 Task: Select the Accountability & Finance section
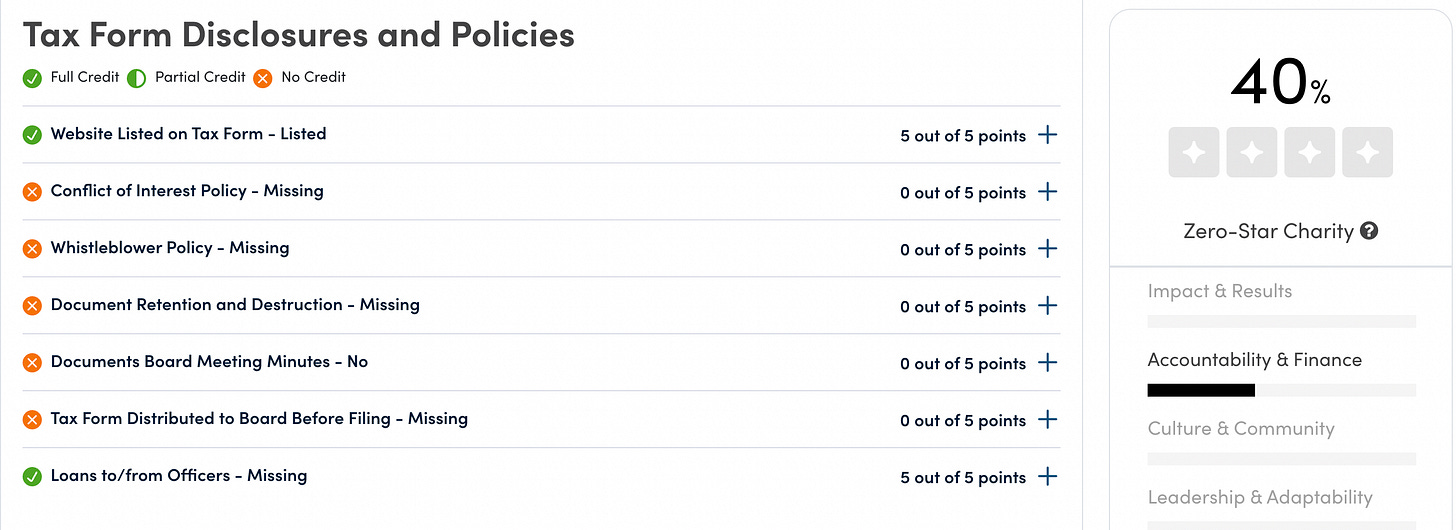click(x=1255, y=360)
